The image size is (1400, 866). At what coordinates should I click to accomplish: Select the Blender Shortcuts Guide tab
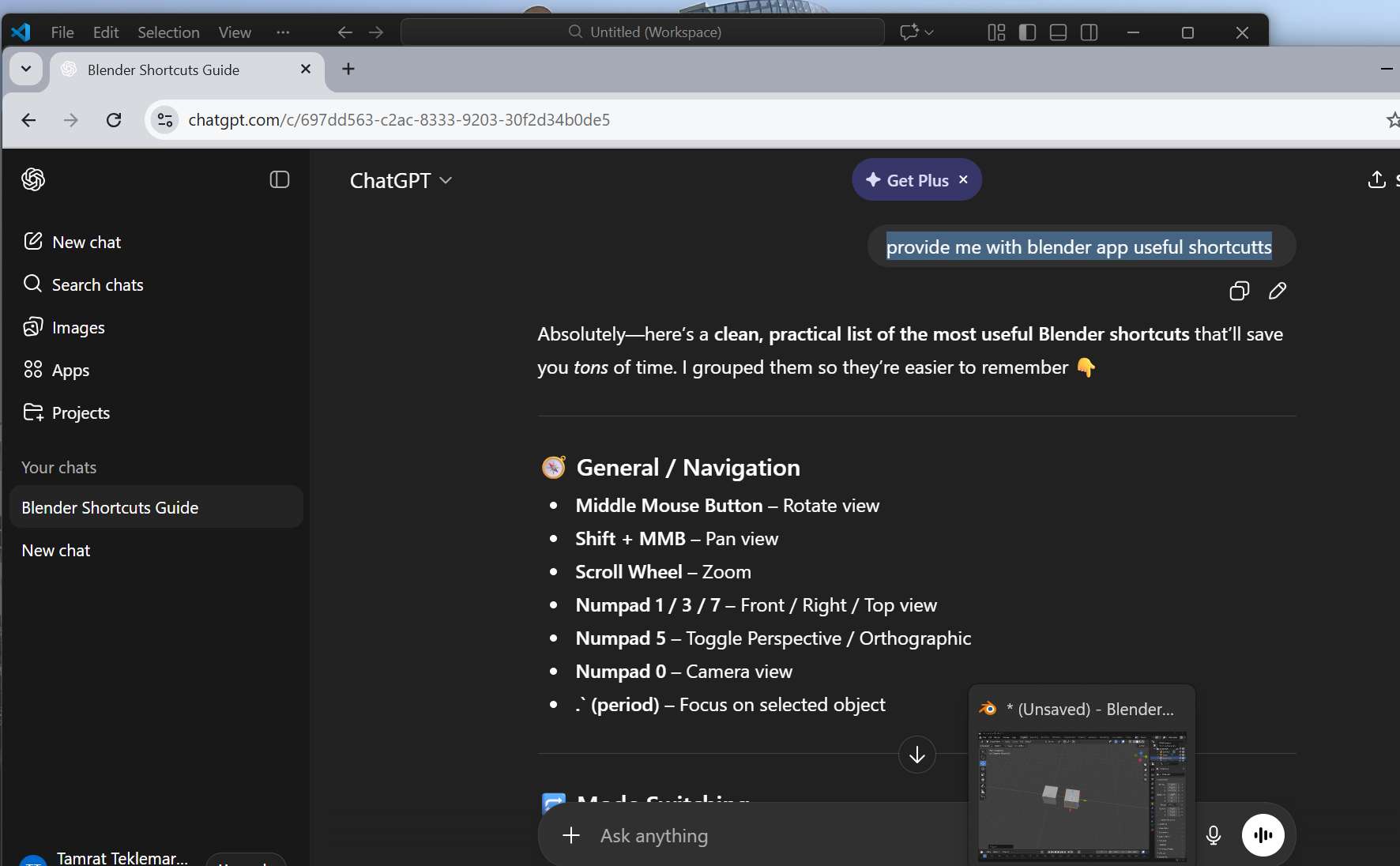[163, 70]
